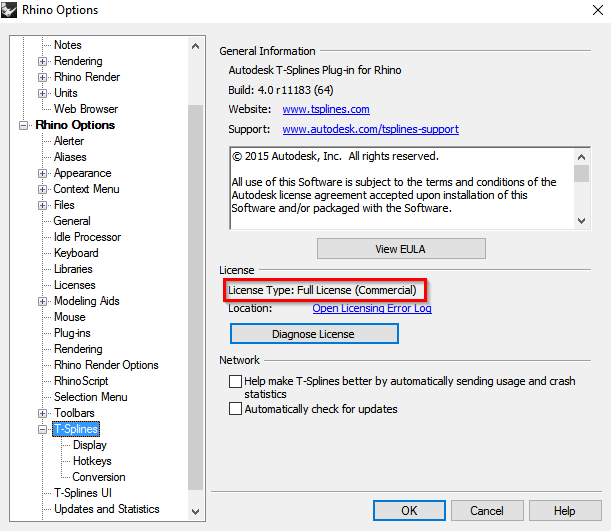Image resolution: width=611 pixels, height=531 pixels.
Task: Open the Plug-ins options page
Action: point(72,333)
